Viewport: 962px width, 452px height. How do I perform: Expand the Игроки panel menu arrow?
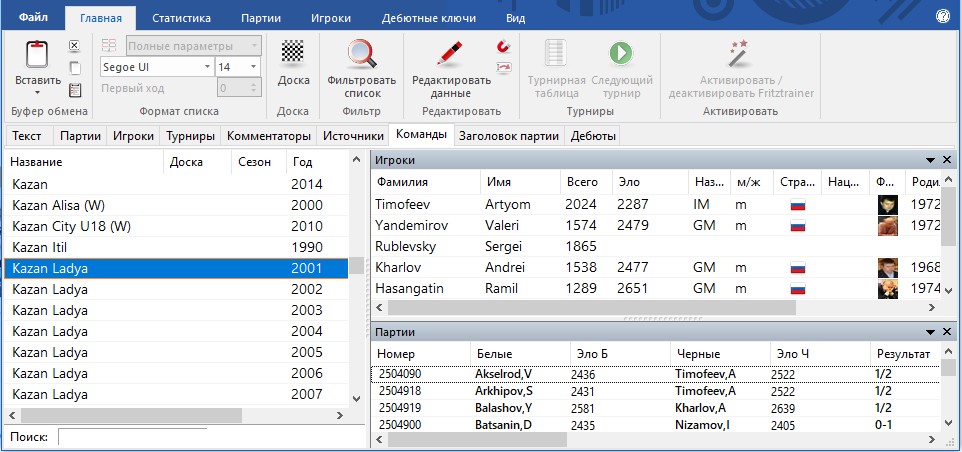931,160
